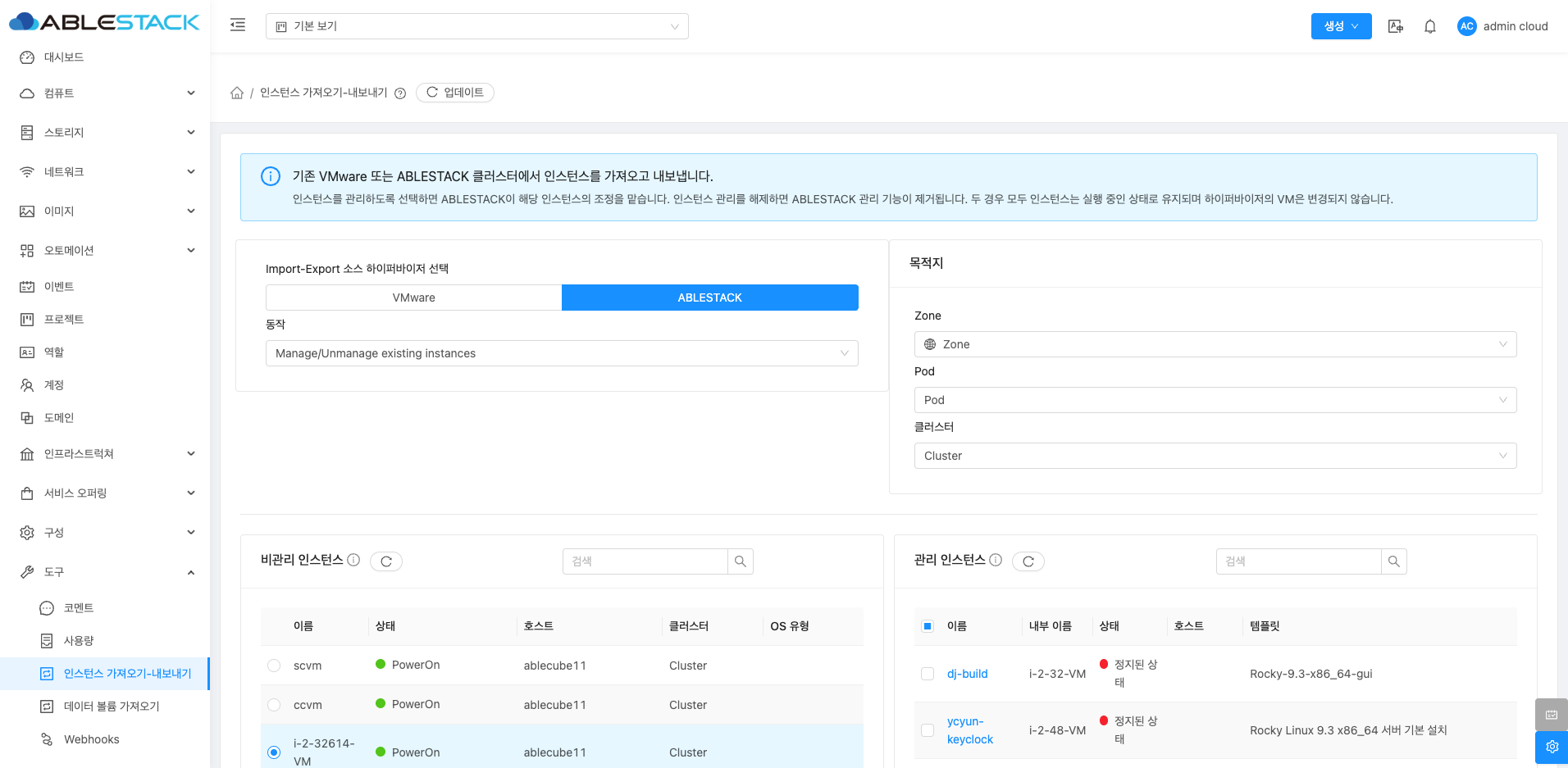Image resolution: width=1568 pixels, height=768 pixels.
Task: Toggle the select-all managed instances checkbox
Action: [928, 626]
